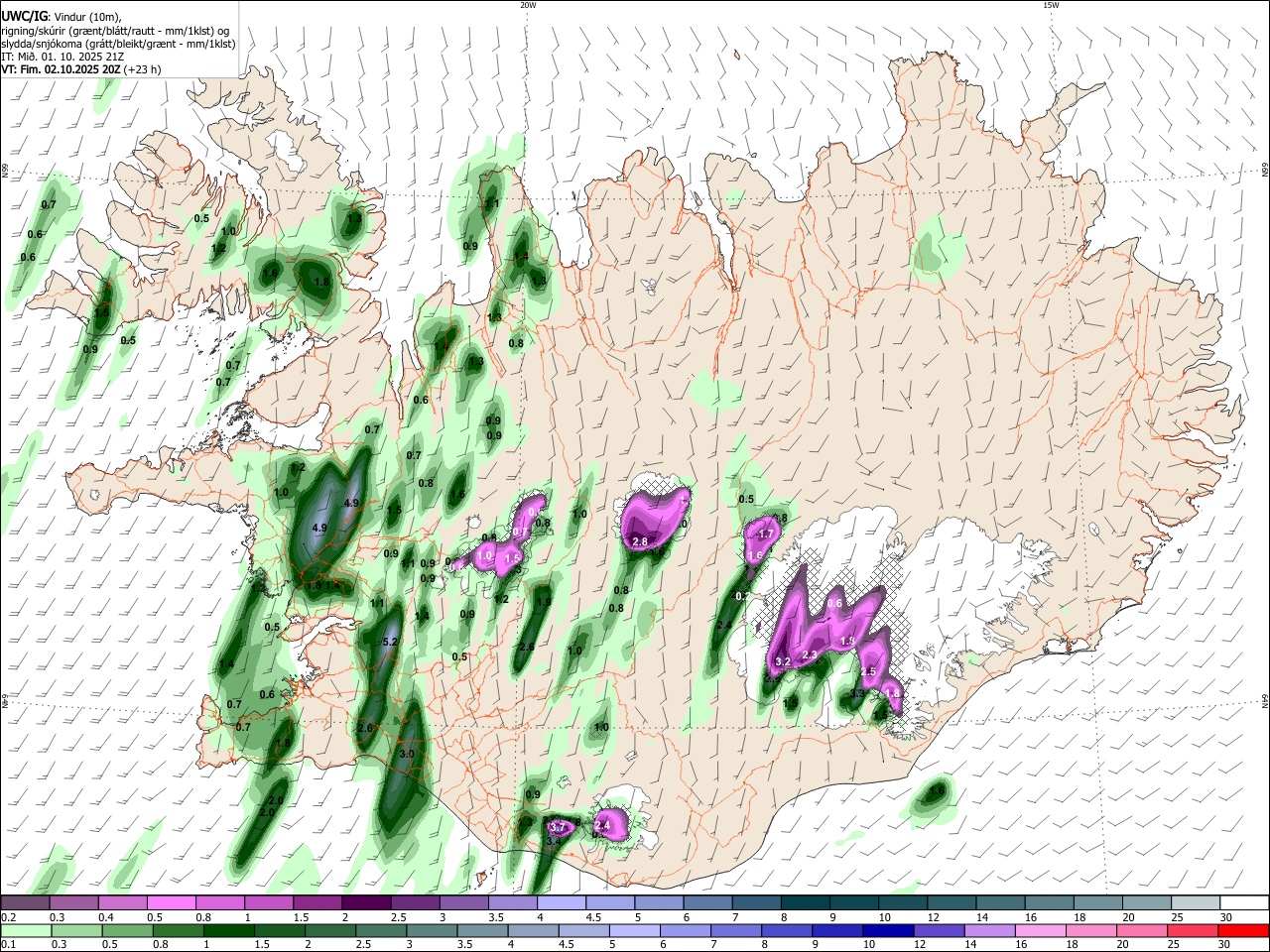Click the 15W longitude label at the top
The image size is (1270, 952).
[x=1050, y=5]
